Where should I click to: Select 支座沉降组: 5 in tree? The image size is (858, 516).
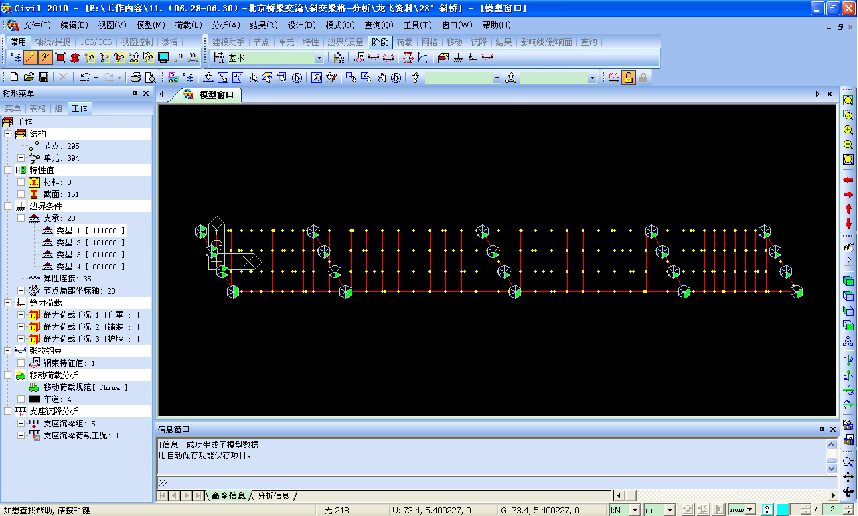coord(69,424)
